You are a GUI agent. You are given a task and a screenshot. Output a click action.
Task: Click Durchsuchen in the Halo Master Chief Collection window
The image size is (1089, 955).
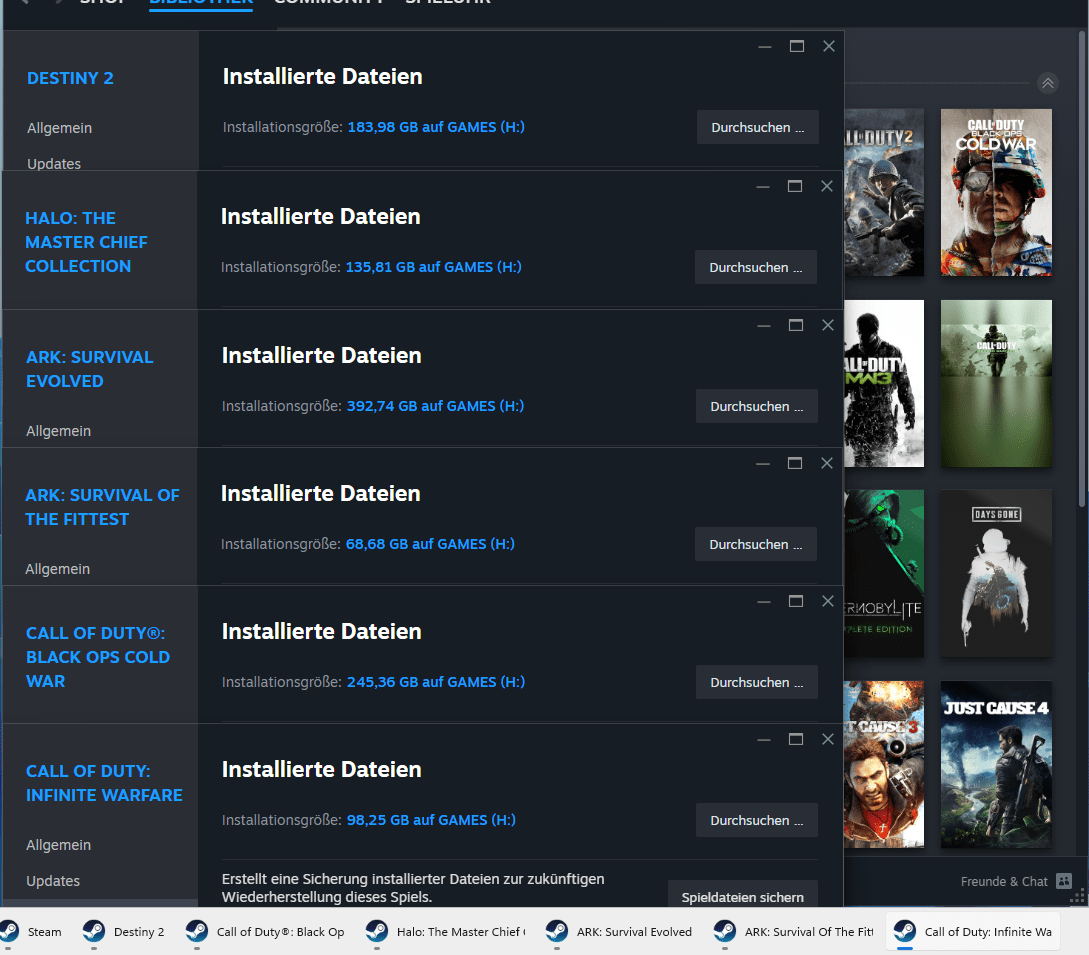[x=755, y=267]
